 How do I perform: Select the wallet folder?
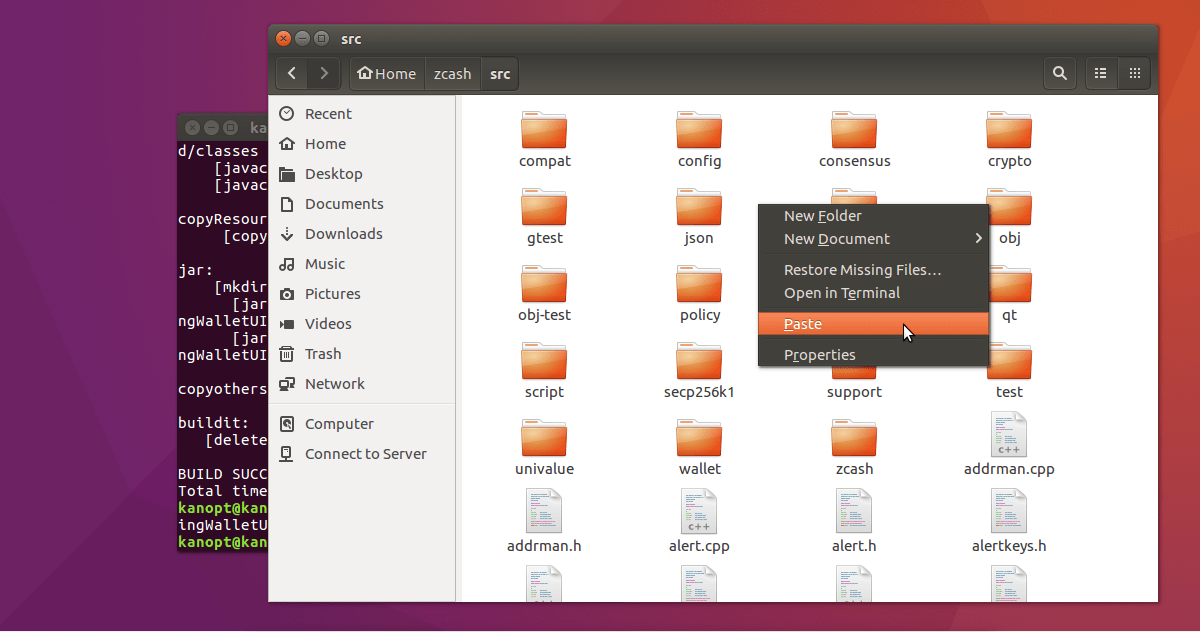699,440
